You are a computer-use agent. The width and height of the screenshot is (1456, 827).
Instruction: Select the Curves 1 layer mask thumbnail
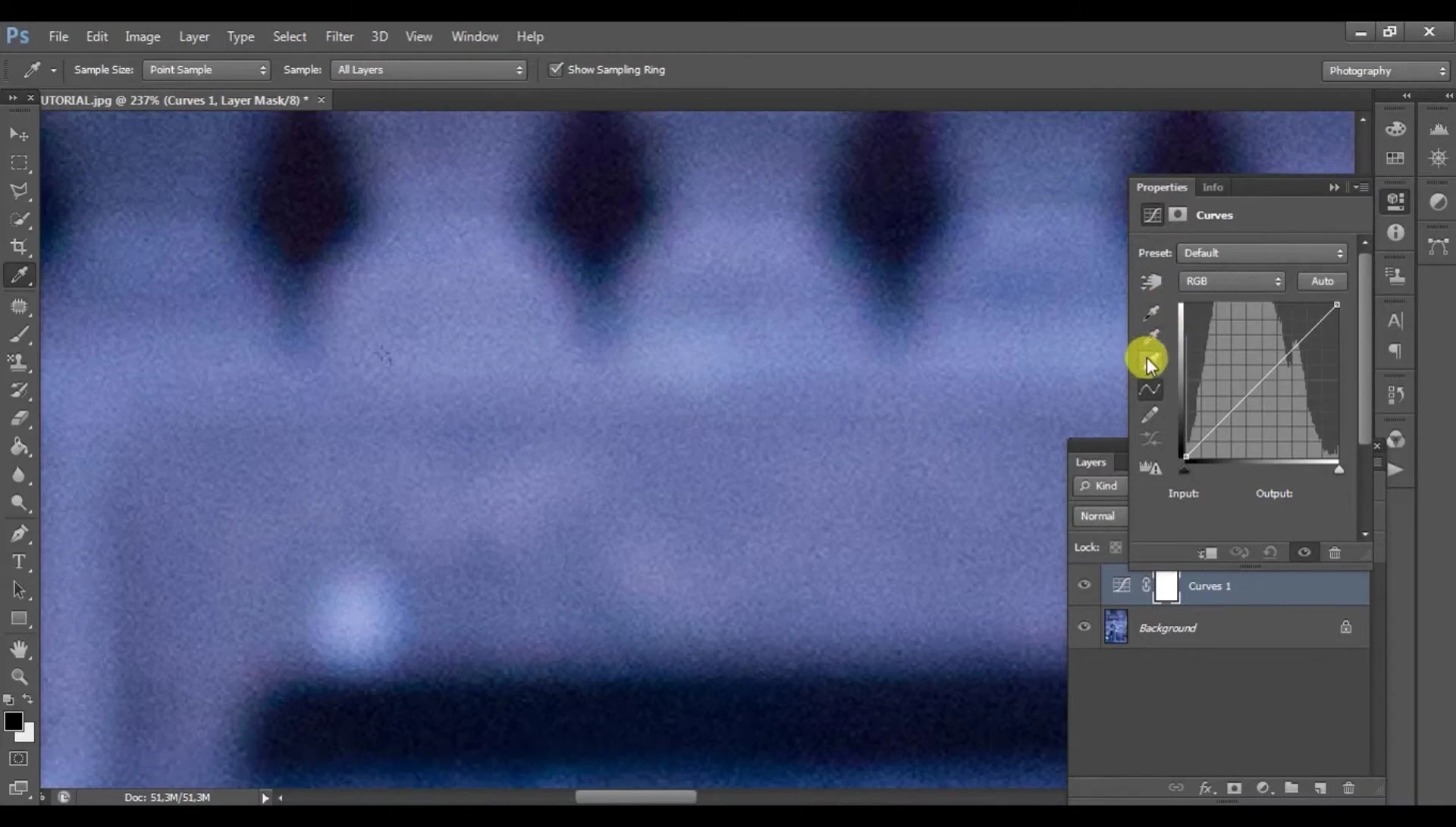[x=1166, y=586]
